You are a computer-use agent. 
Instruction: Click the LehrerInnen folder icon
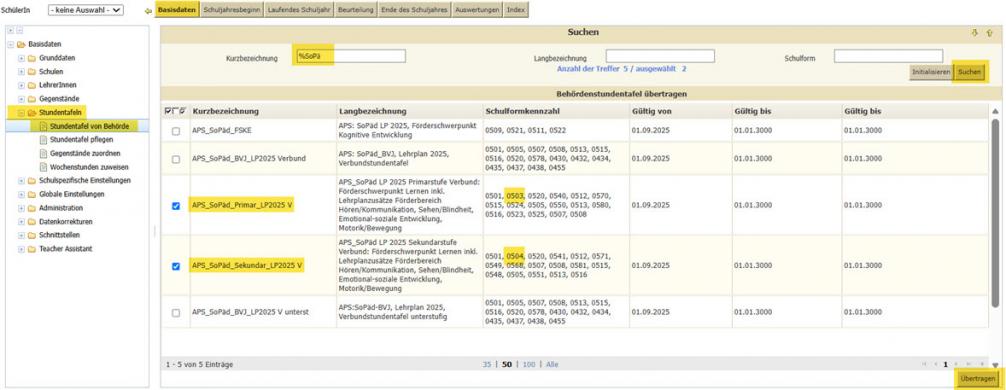point(31,85)
